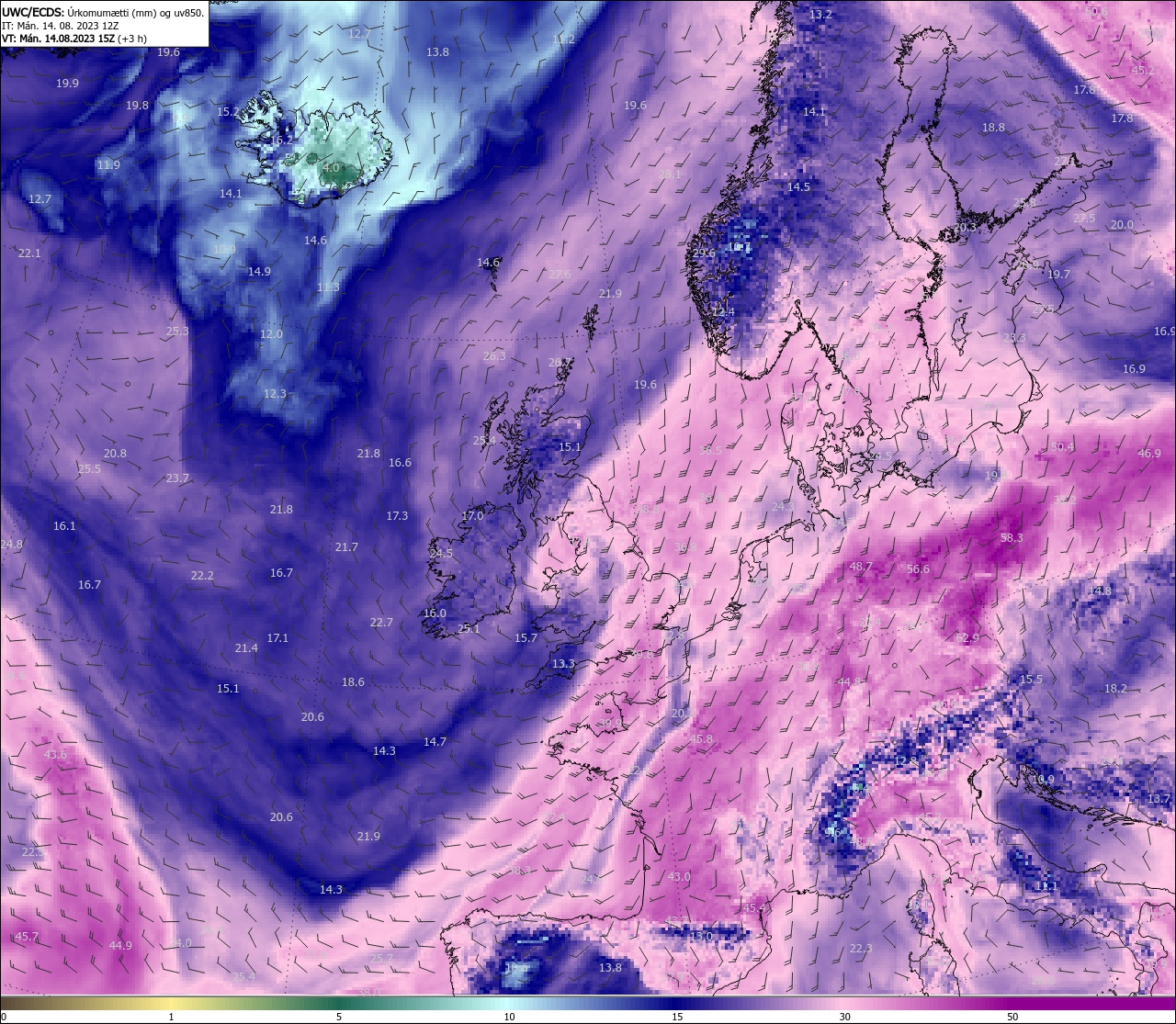Viewport: 1176px width, 1024px height.
Task: Click the map value 45.2
Action: 1143,71
